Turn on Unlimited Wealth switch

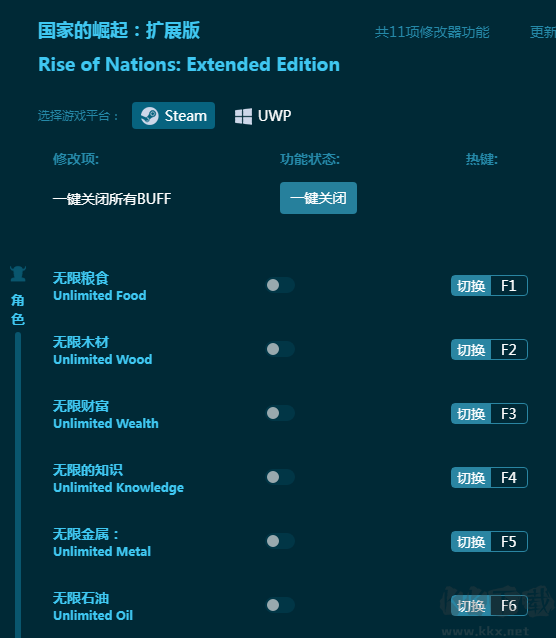[280, 413]
